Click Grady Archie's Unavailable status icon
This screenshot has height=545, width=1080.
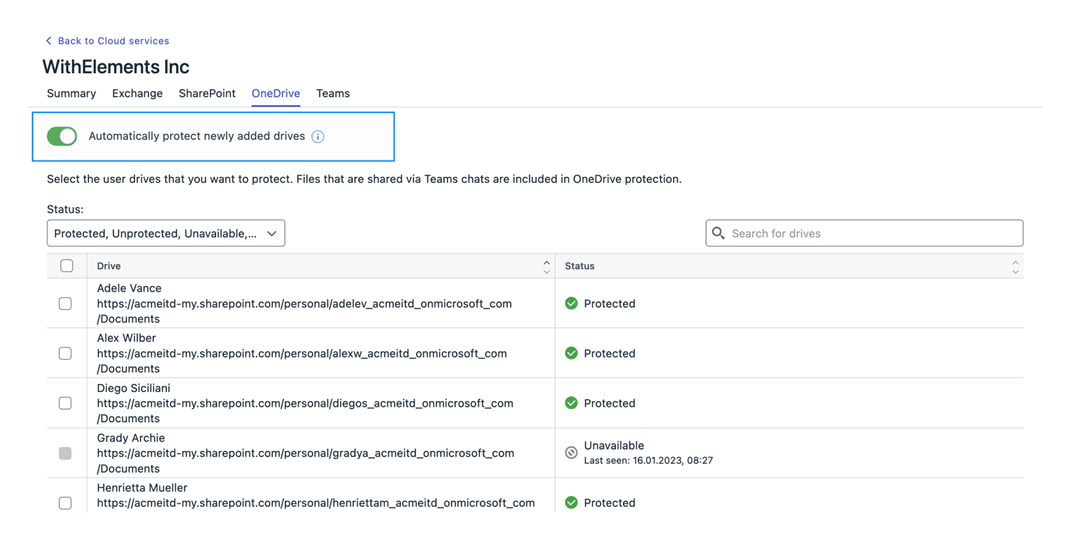pyautogui.click(x=571, y=453)
